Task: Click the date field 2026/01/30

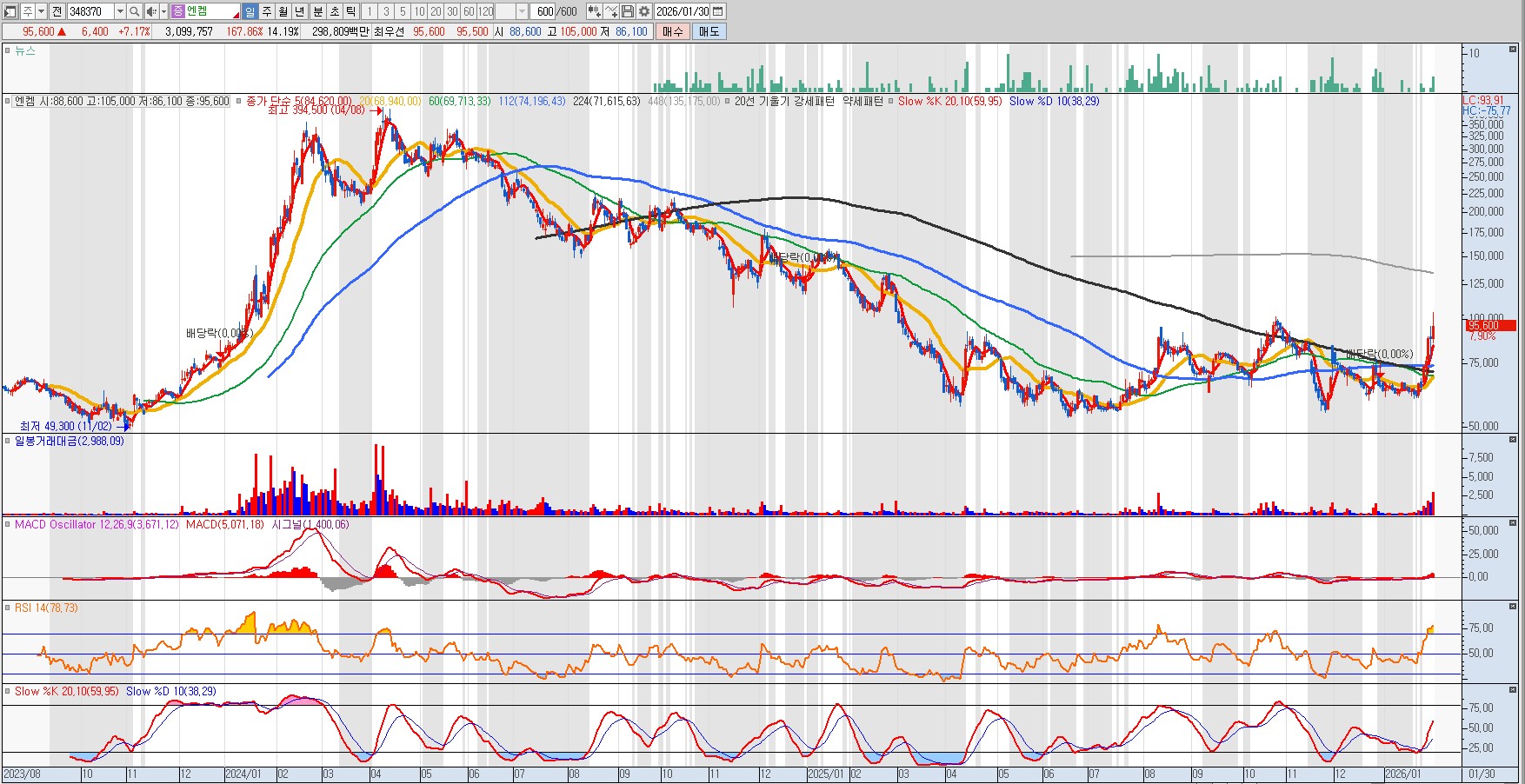Action: point(683,11)
